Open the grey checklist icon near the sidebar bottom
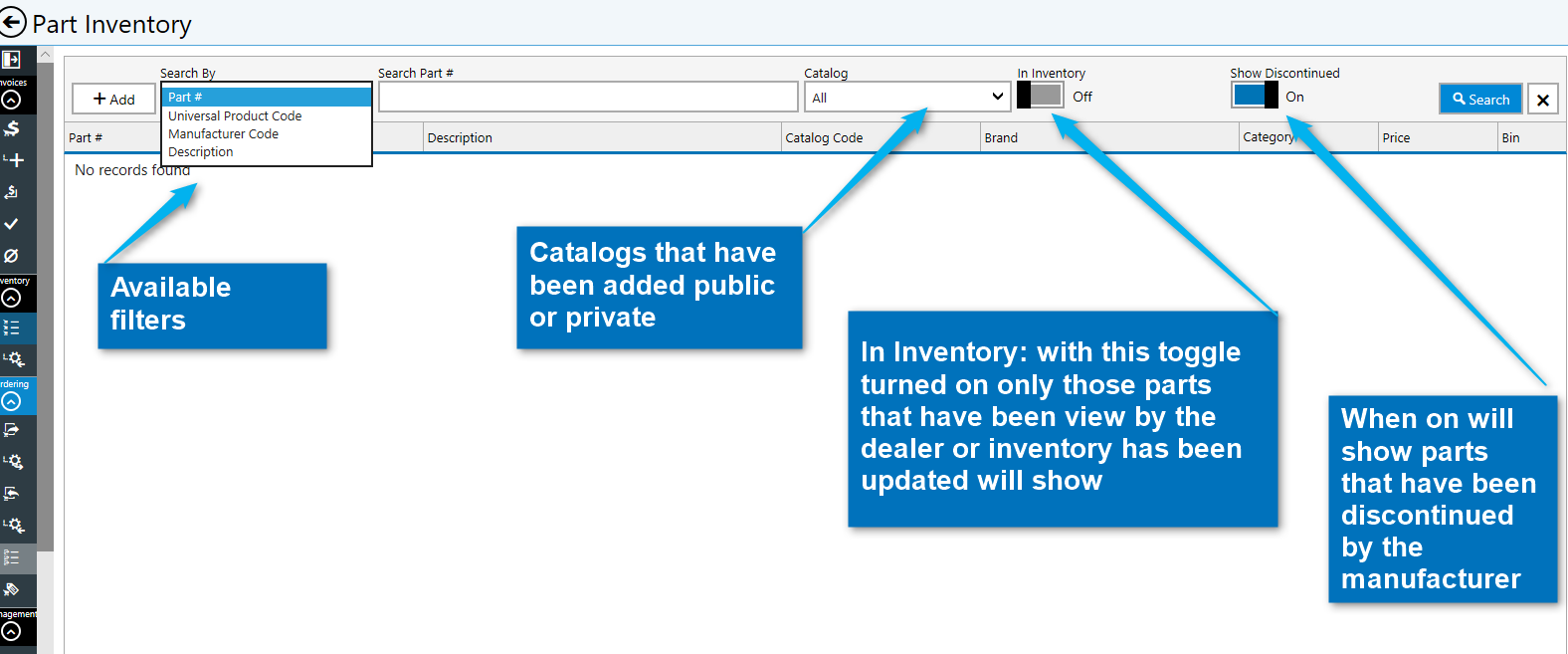Screen dimensions: 1568x654 (x=12, y=557)
